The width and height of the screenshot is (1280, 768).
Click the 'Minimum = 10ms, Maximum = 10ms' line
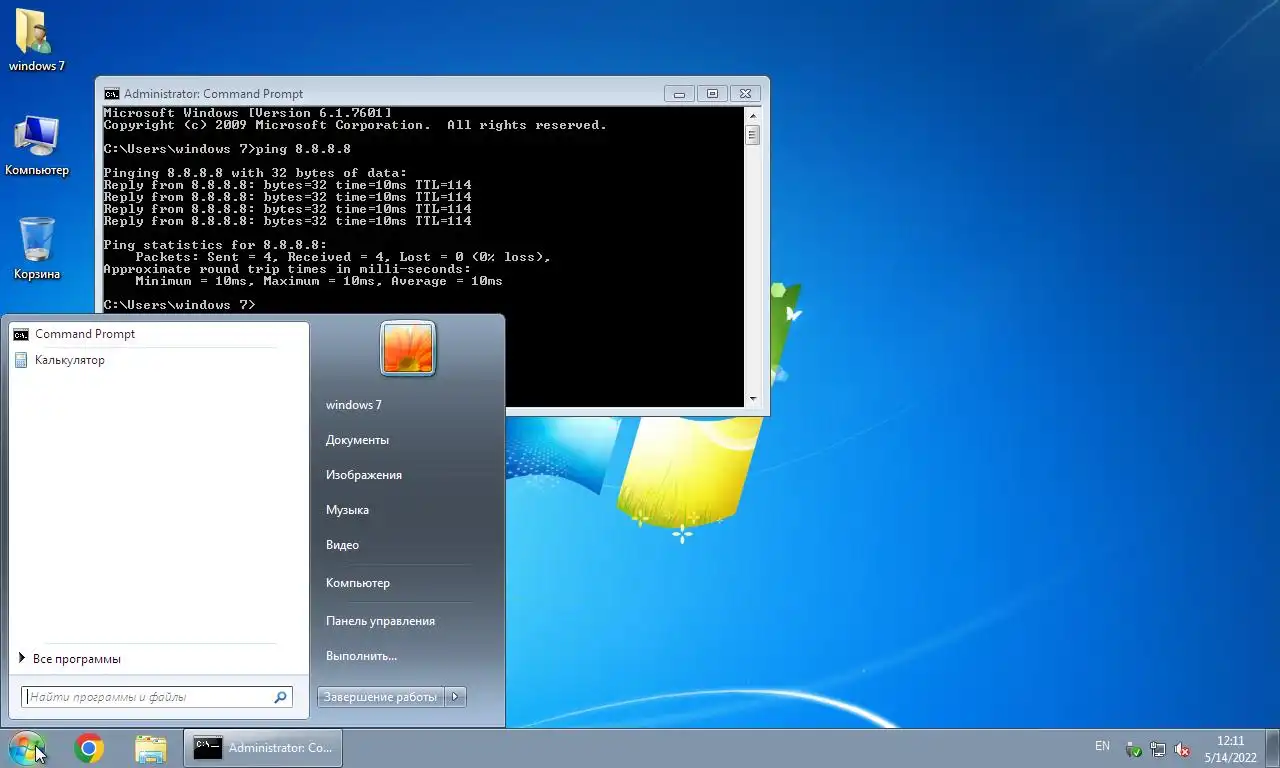(319, 281)
